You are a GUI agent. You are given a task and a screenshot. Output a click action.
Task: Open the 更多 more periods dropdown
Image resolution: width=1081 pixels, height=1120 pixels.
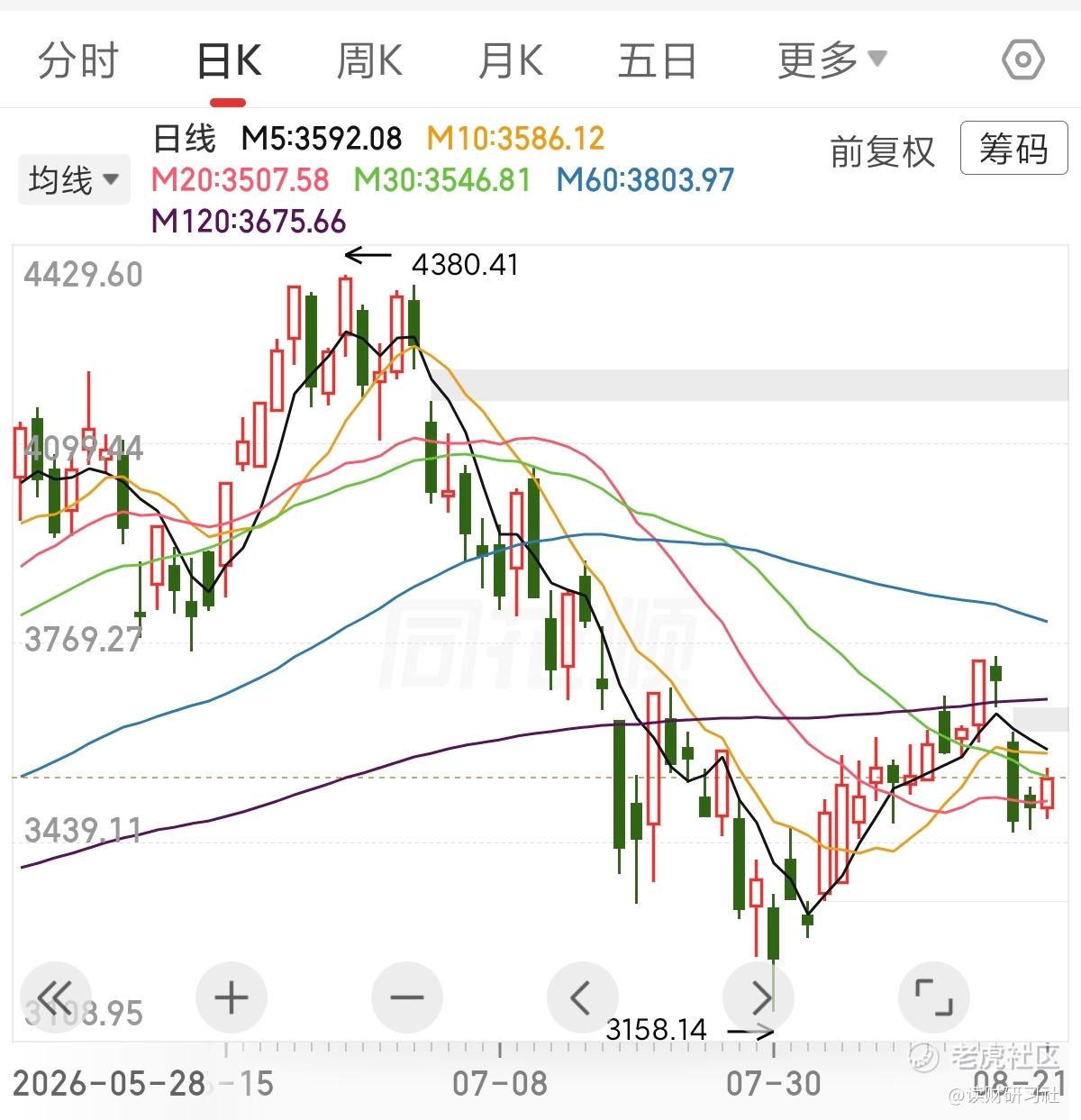tap(832, 60)
